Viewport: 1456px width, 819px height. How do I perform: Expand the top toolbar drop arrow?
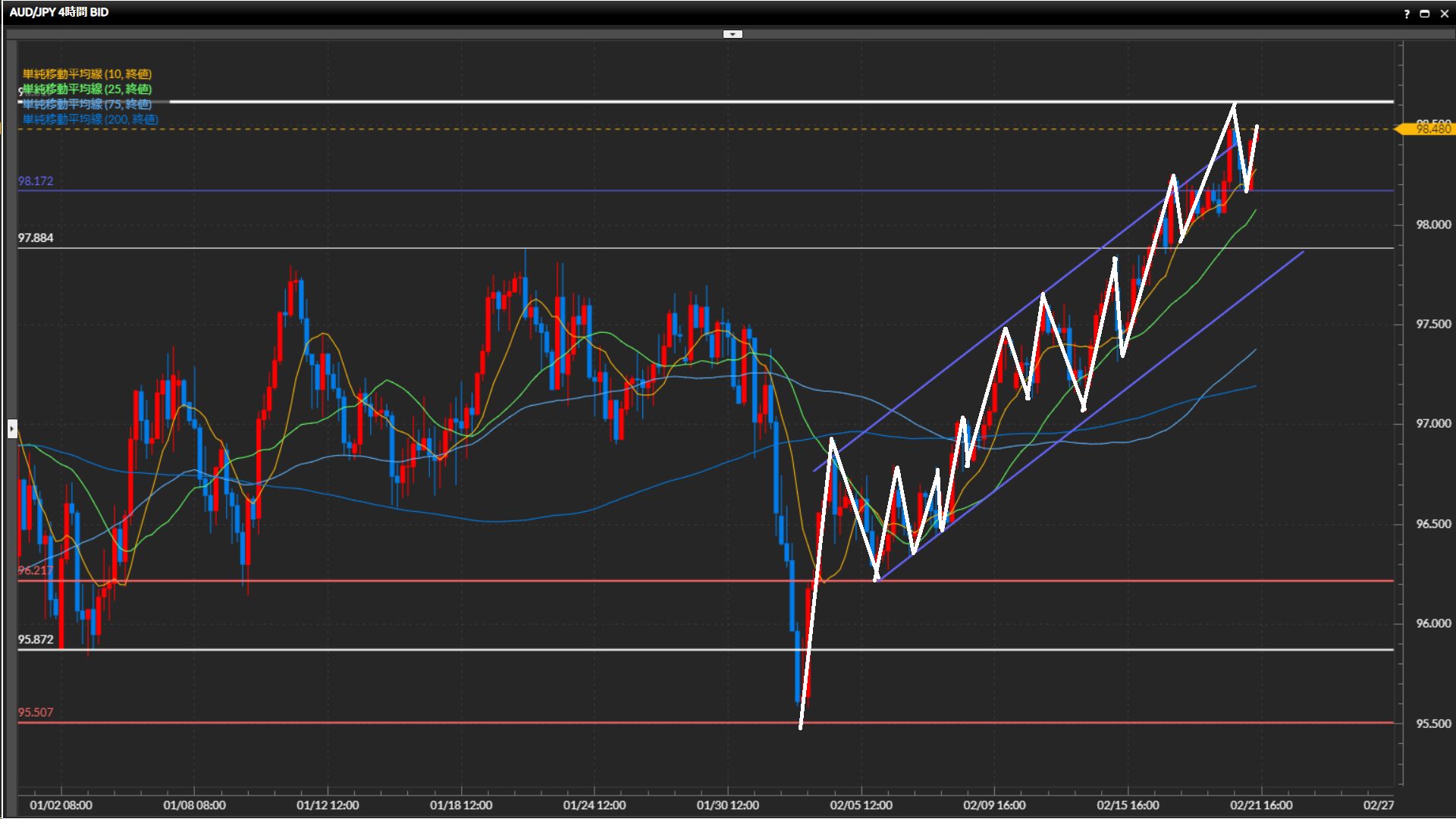click(x=733, y=34)
